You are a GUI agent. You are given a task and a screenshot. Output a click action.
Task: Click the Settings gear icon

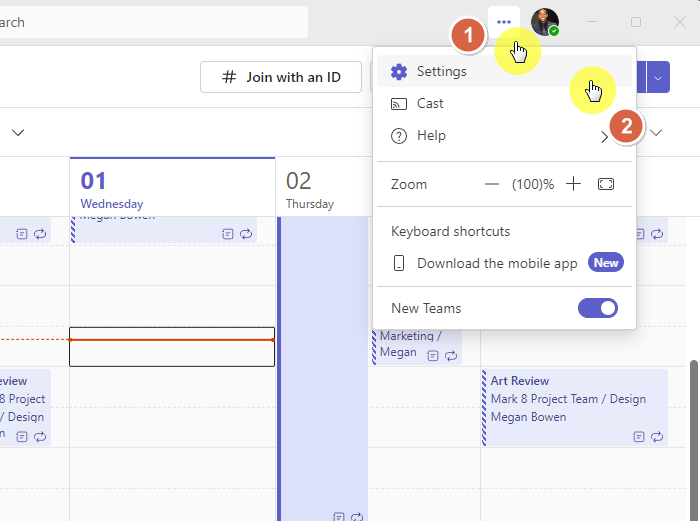399,71
